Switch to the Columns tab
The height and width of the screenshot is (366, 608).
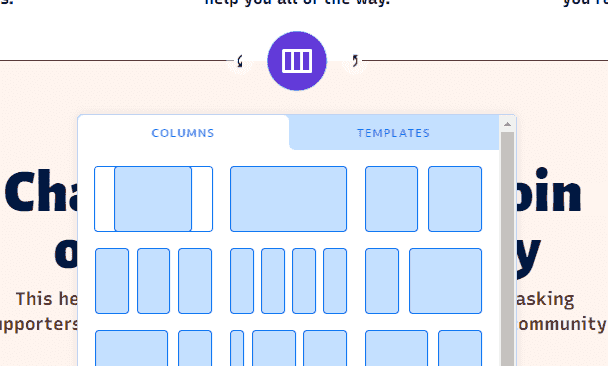pos(183,133)
